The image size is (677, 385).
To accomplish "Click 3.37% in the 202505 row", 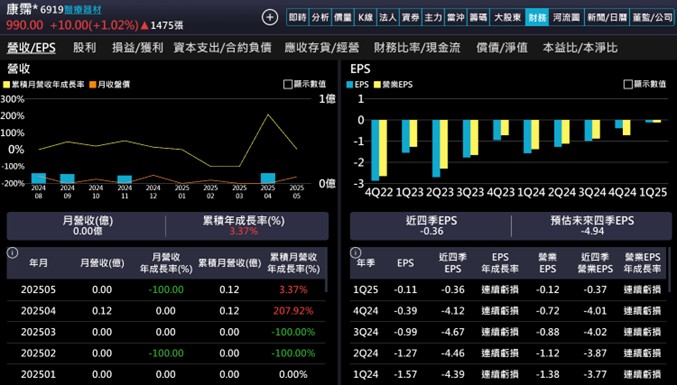I will [293, 290].
